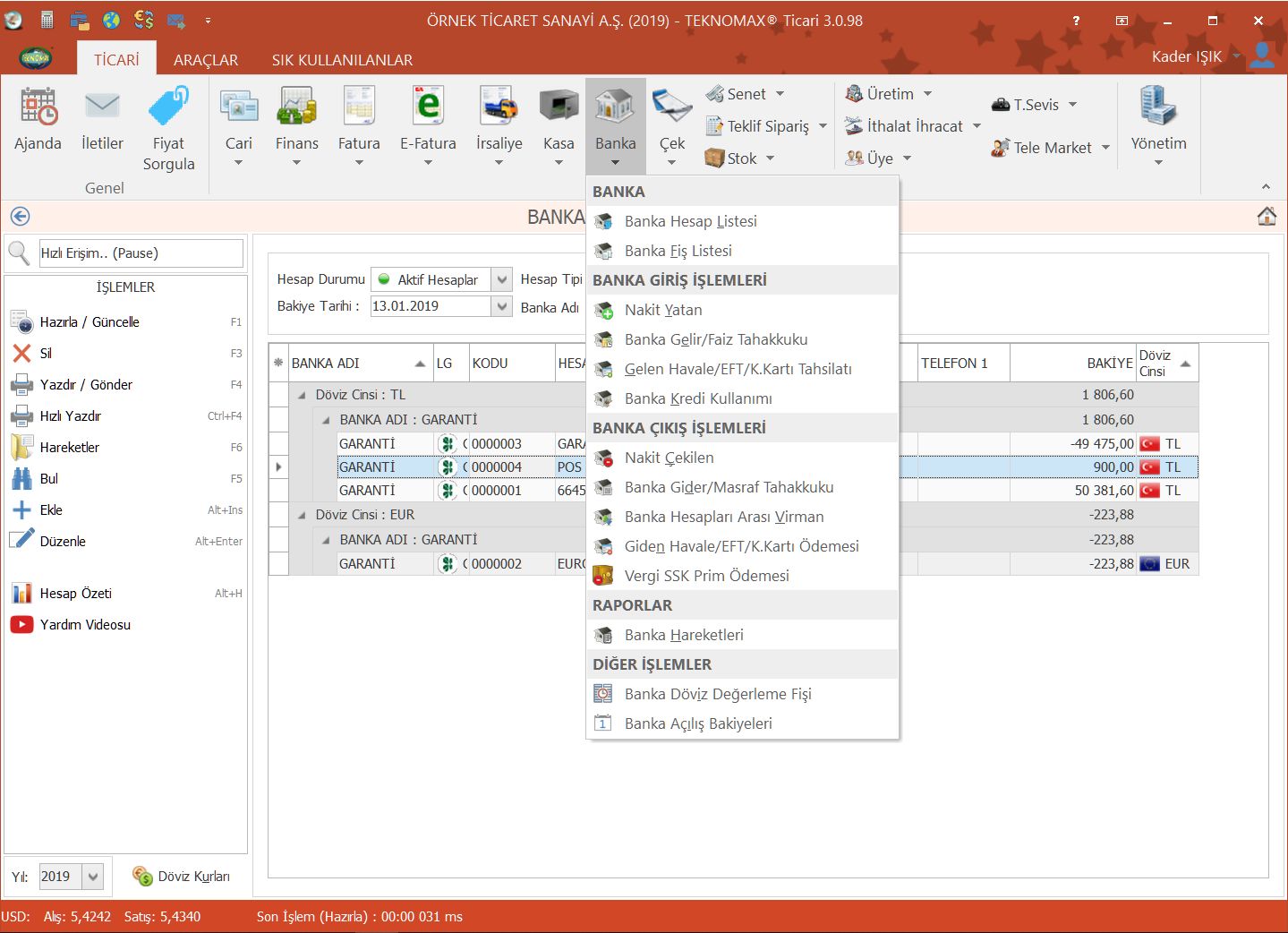
Task: Open the E-Fatura ribbon menu
Action: pyautogui.click(x=428, y=126)
